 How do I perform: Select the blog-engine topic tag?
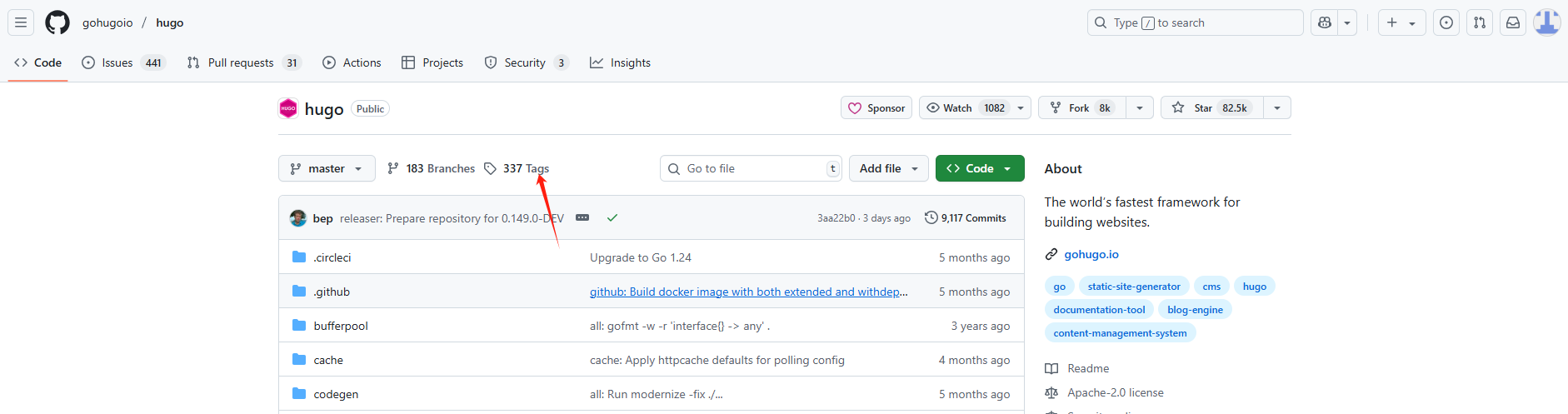coord(1195,310)
